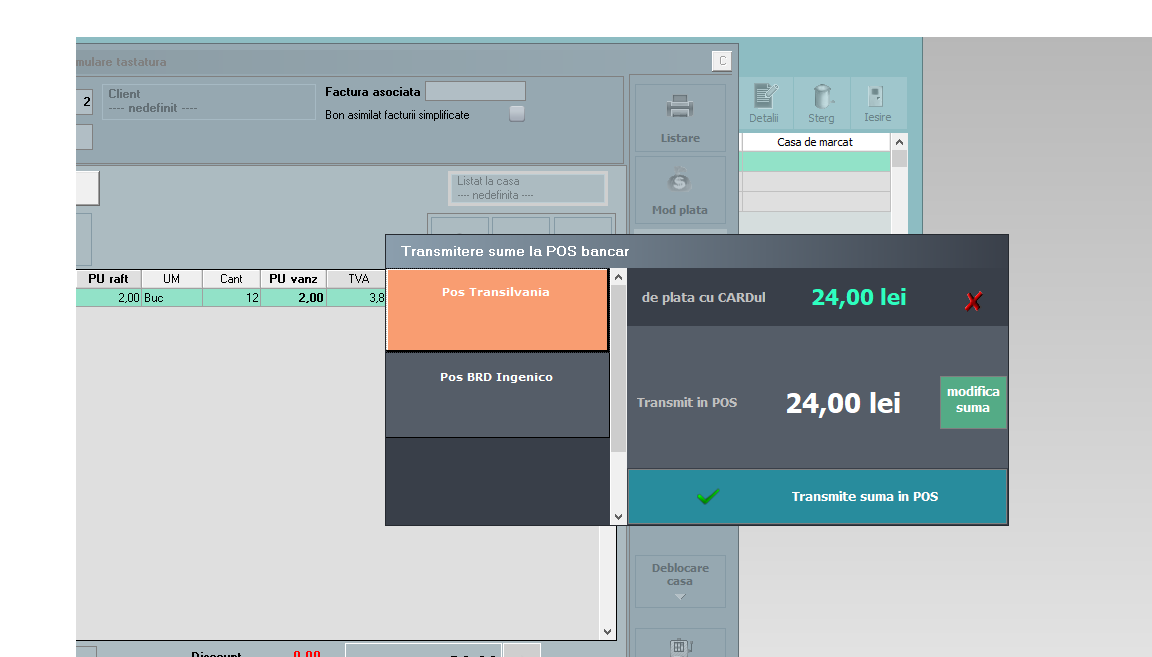Screen dimensions: 1152x657
Task: Confirm Transmite suma in POS
Action: [x=817, y=497]
